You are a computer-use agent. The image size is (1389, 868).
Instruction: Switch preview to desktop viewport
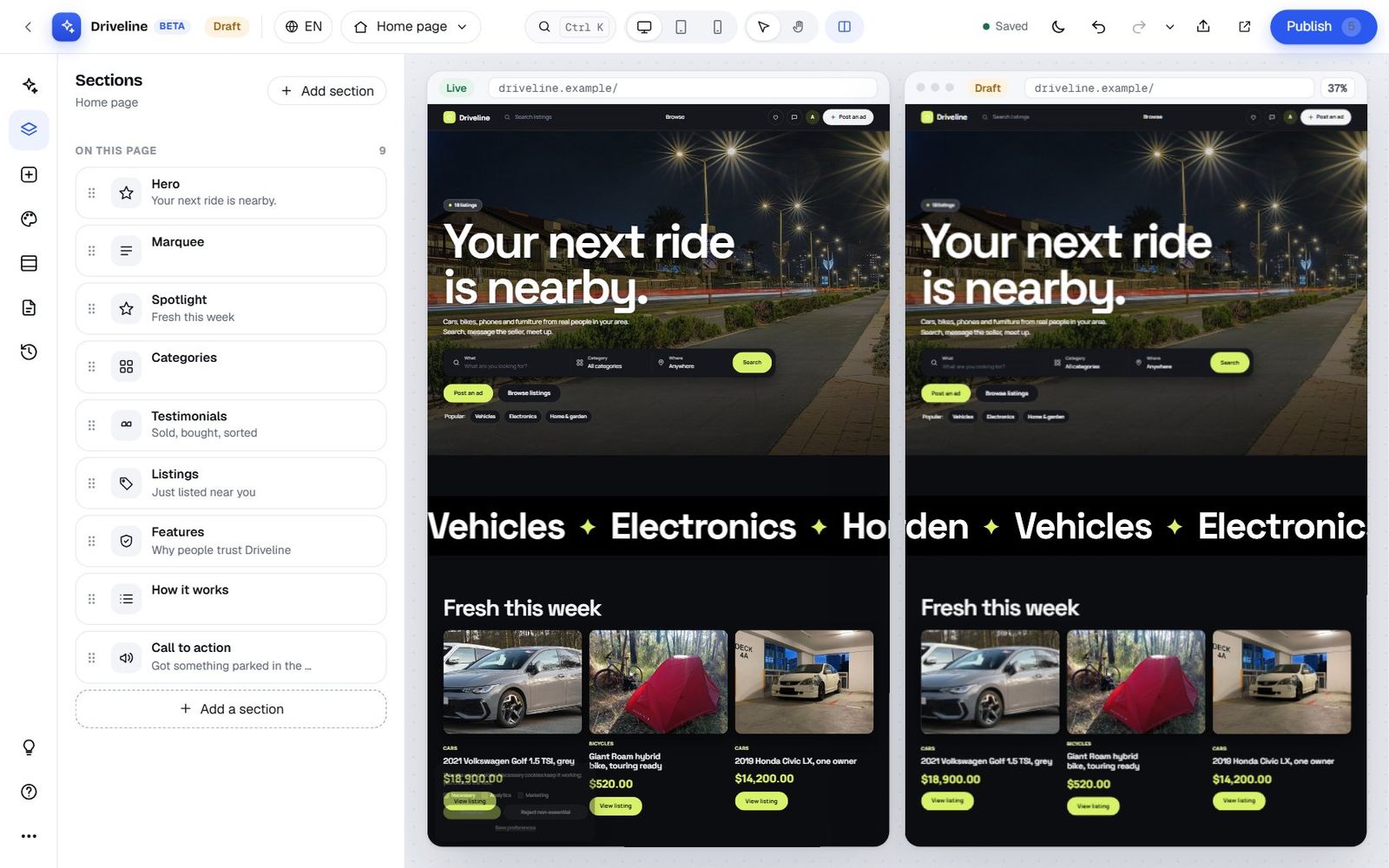tap(644, 27)
